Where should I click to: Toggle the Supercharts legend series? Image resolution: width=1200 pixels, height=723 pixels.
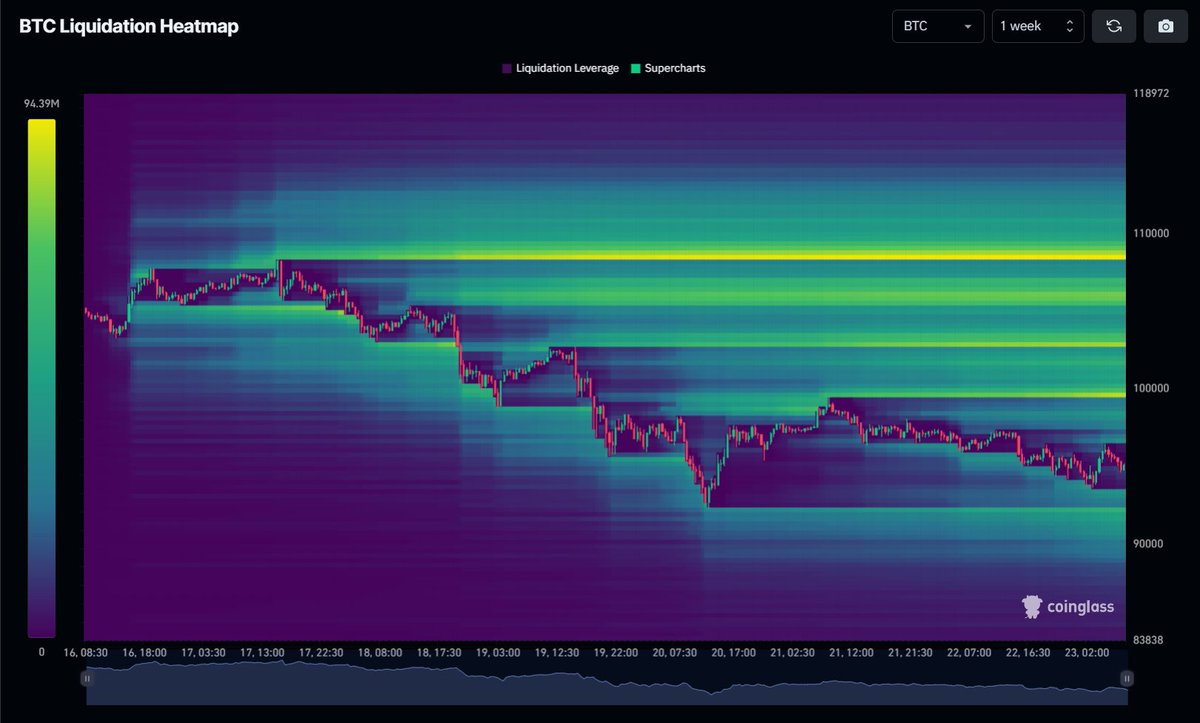[667, 68]
